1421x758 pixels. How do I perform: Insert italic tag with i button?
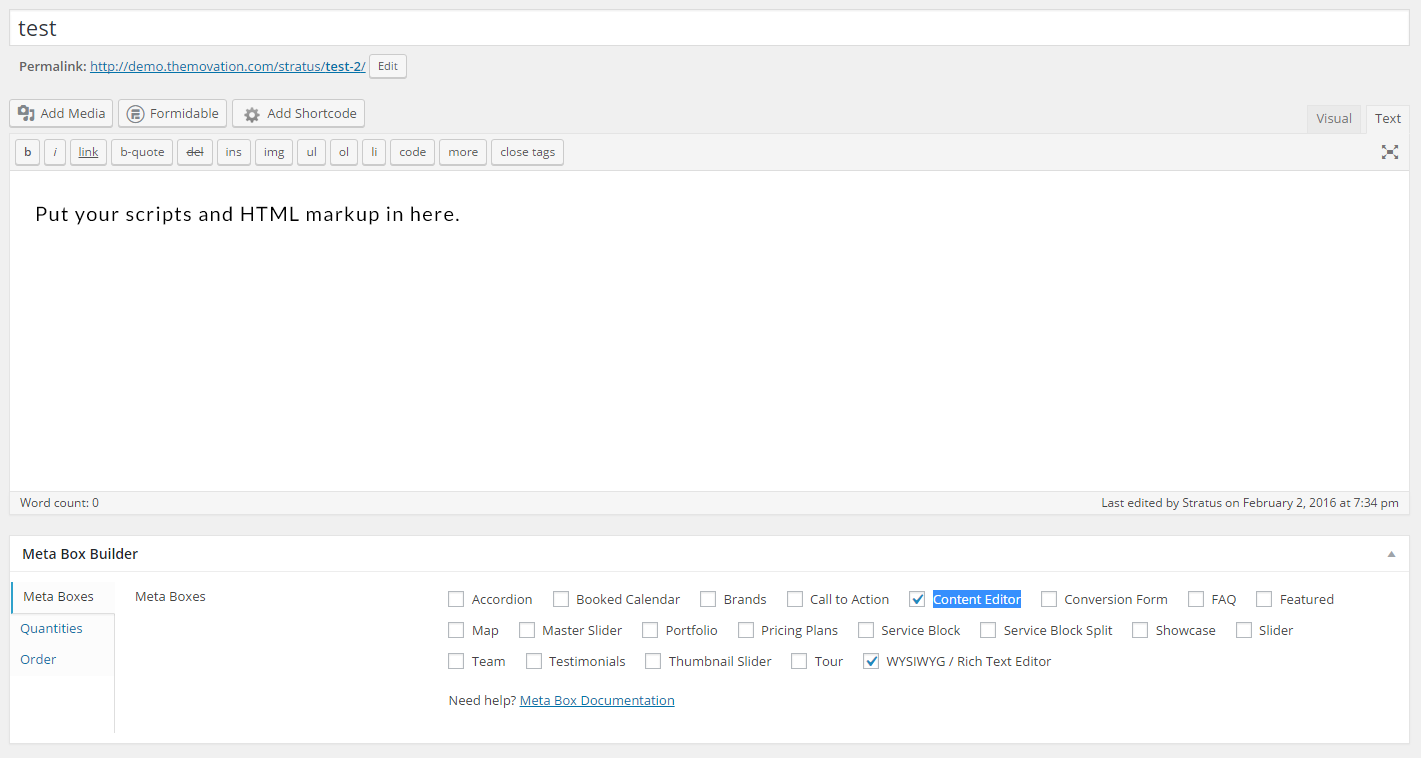[x=55, y=152]
